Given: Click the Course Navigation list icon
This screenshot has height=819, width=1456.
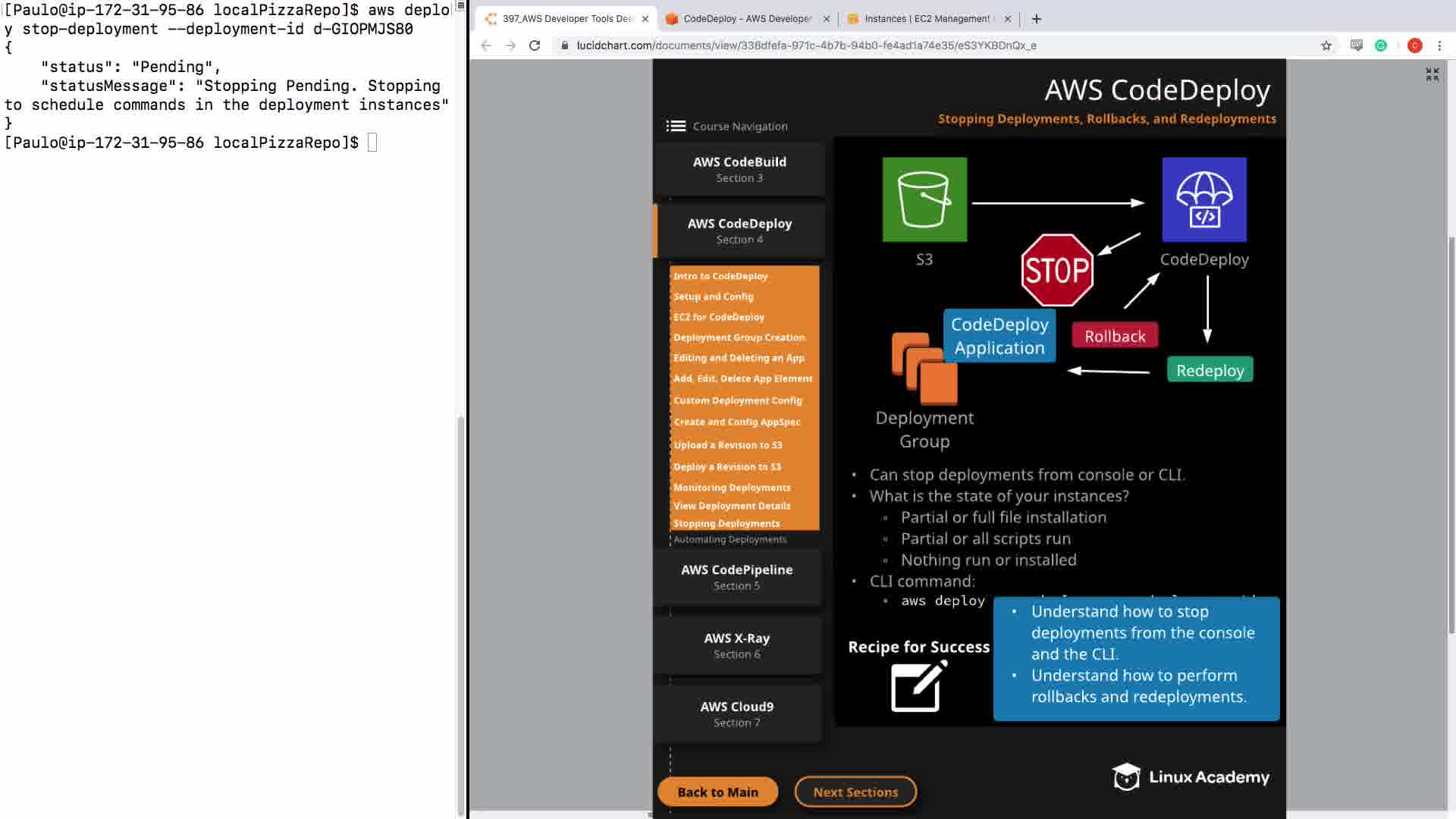Looking at the screenshot, I should pyautogui.click(x=676, y=126).
